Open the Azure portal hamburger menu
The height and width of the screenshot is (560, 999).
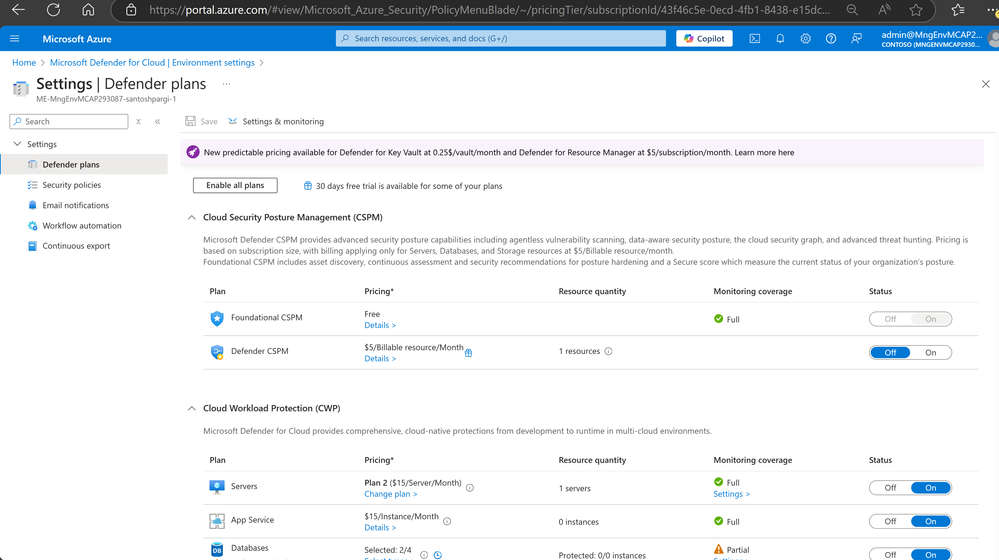[x=15, y=39]
